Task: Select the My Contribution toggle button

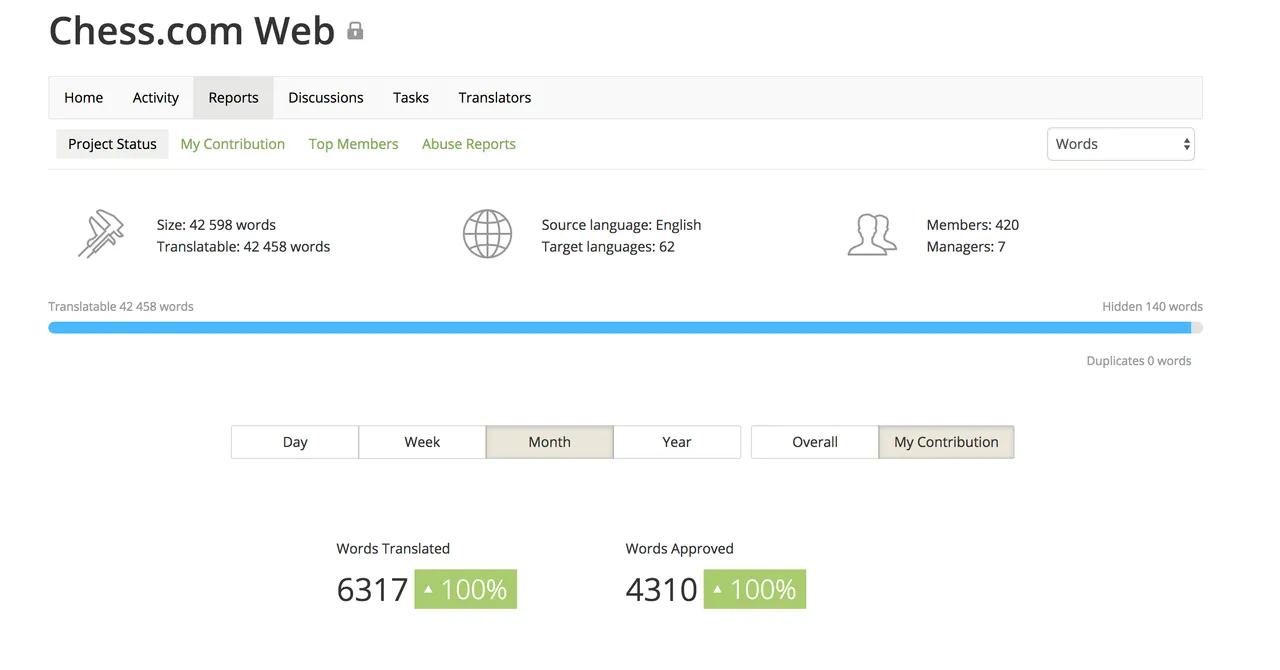Action: coord(946,442)
